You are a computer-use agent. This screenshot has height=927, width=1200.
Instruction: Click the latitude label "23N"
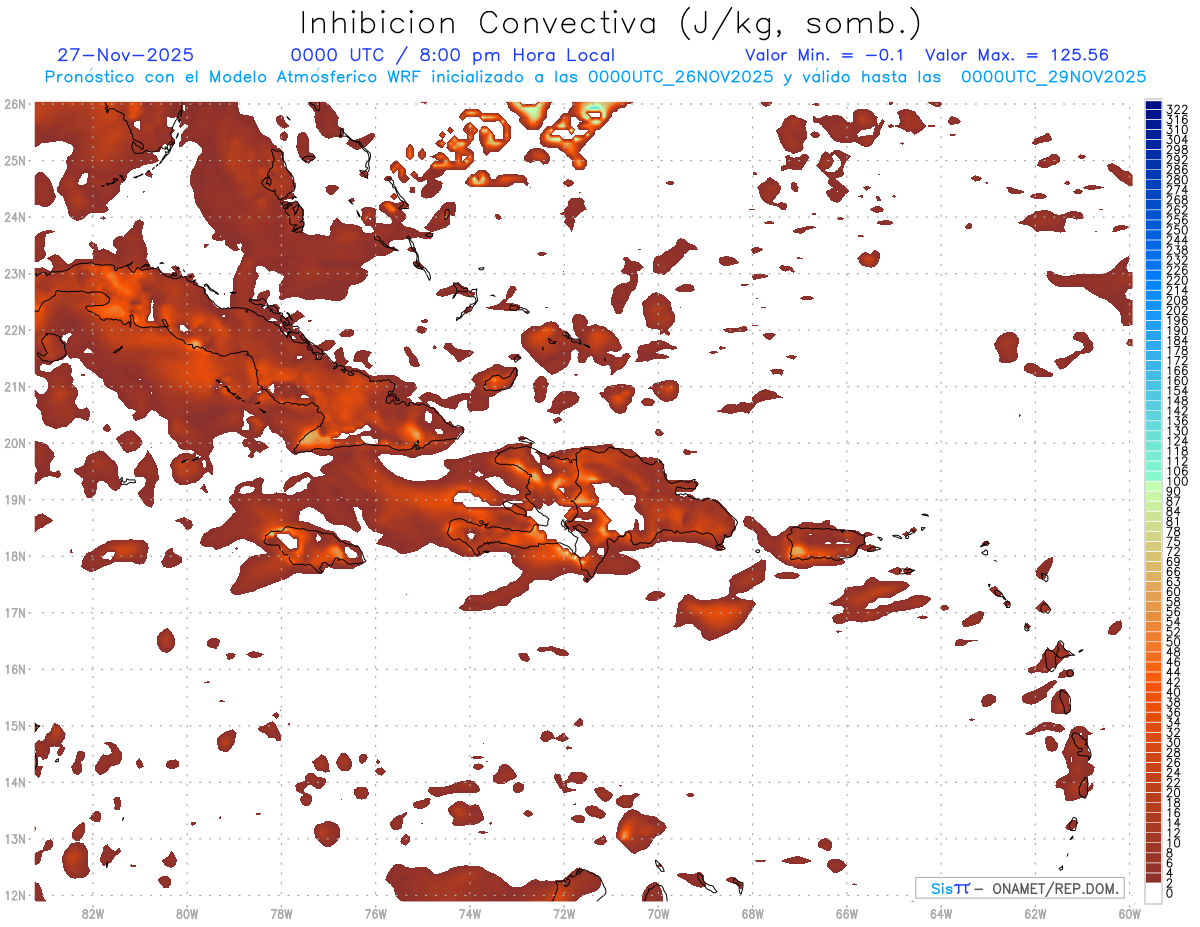click(14, 273)
